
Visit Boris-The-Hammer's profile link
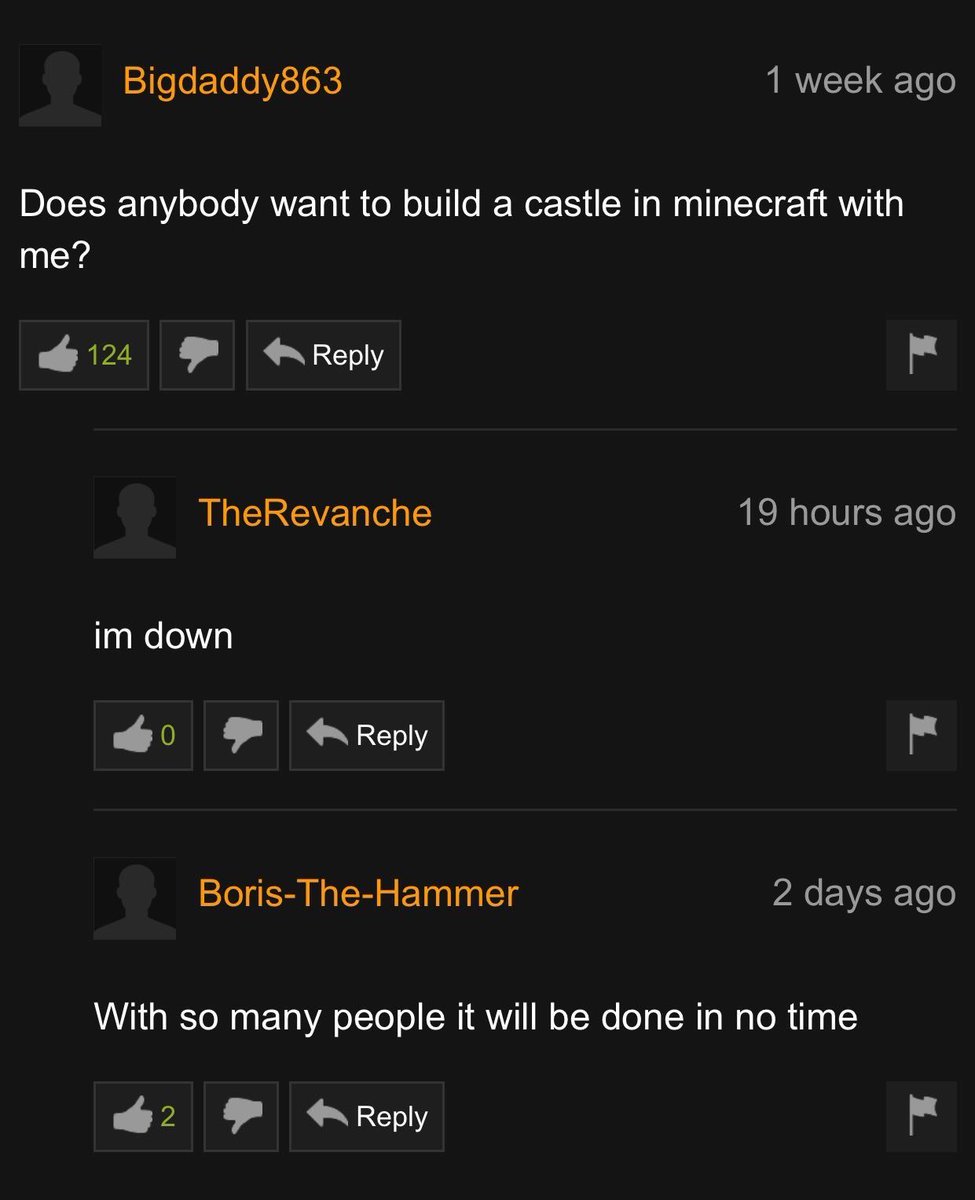358,892
